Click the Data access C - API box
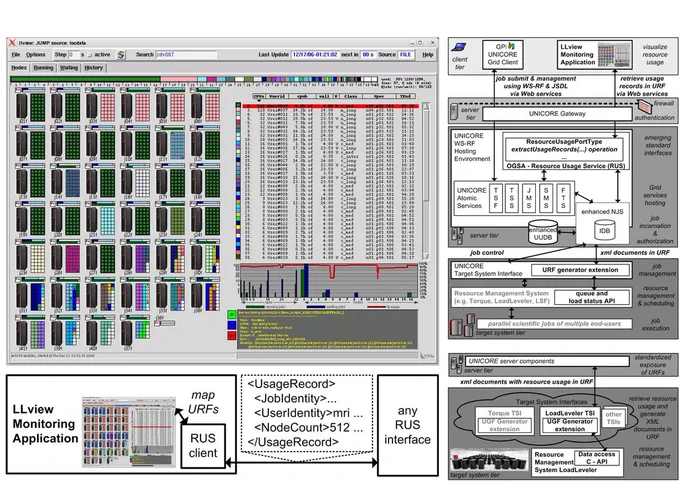Viewport: 680px width, 492px height. click(x=596, y=458)
